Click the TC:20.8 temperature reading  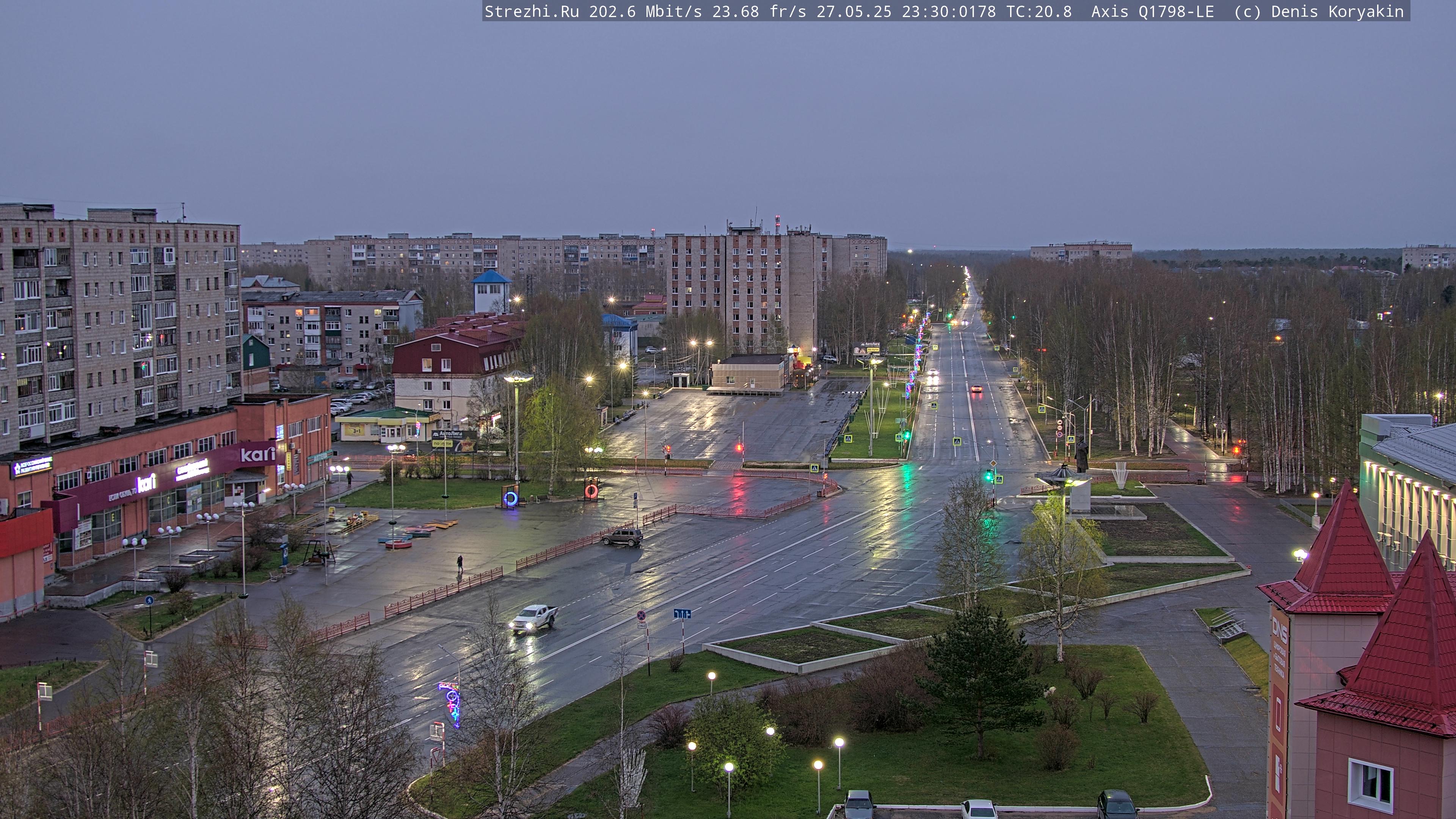coord(1039,11)
